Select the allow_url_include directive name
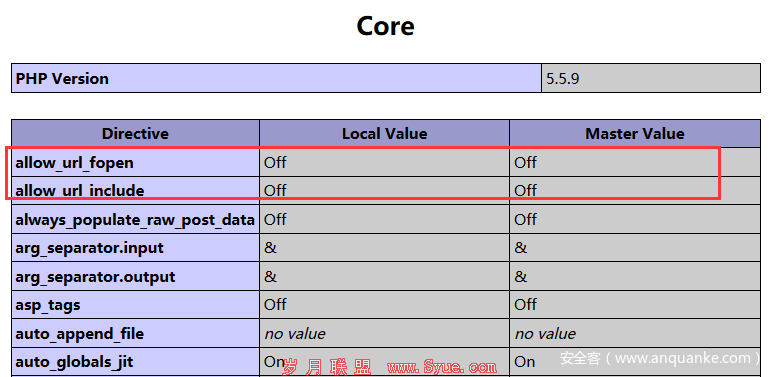This screenshot has width=776, height=377. coord(80,190)
